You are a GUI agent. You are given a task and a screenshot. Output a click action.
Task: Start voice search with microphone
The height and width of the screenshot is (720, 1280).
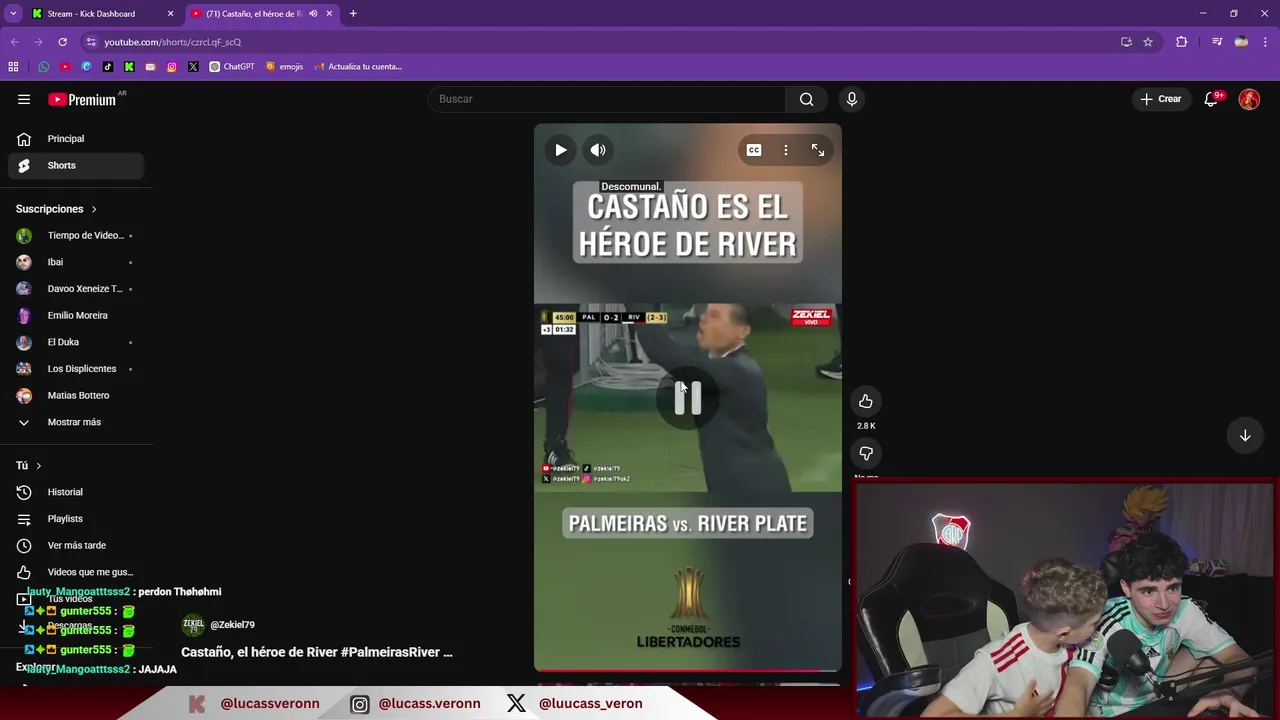852,99
